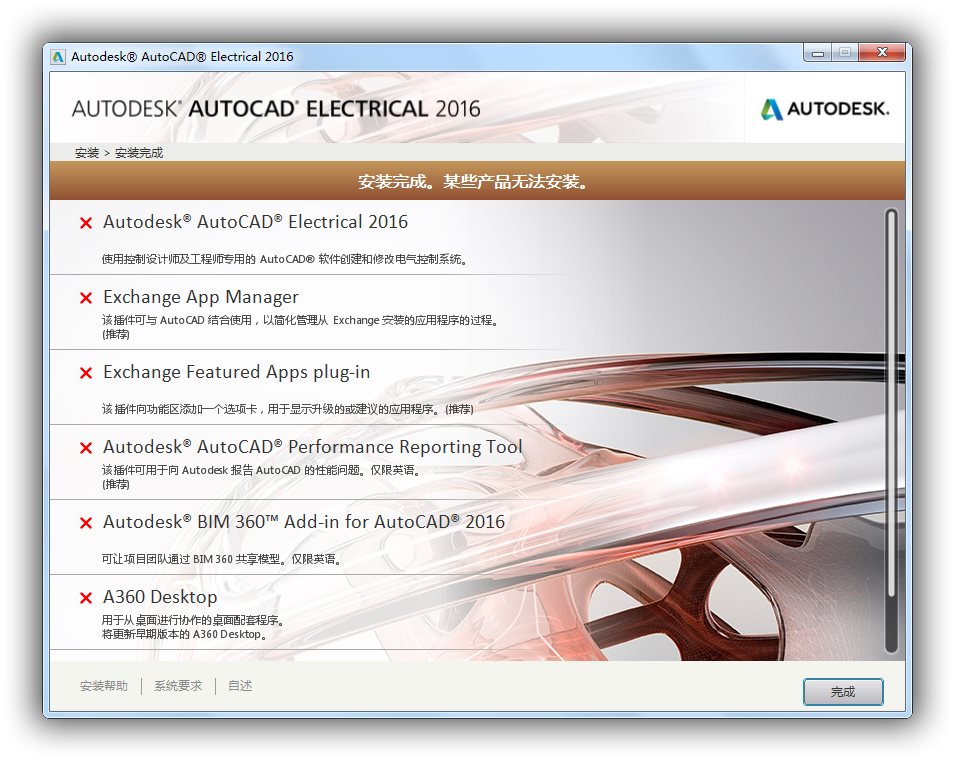The height and width of the screenshot is (761, 955).
Task: Click the description 可让项目团队通过 BIM 360 共享模型
Action: click(x=221, y=559)
